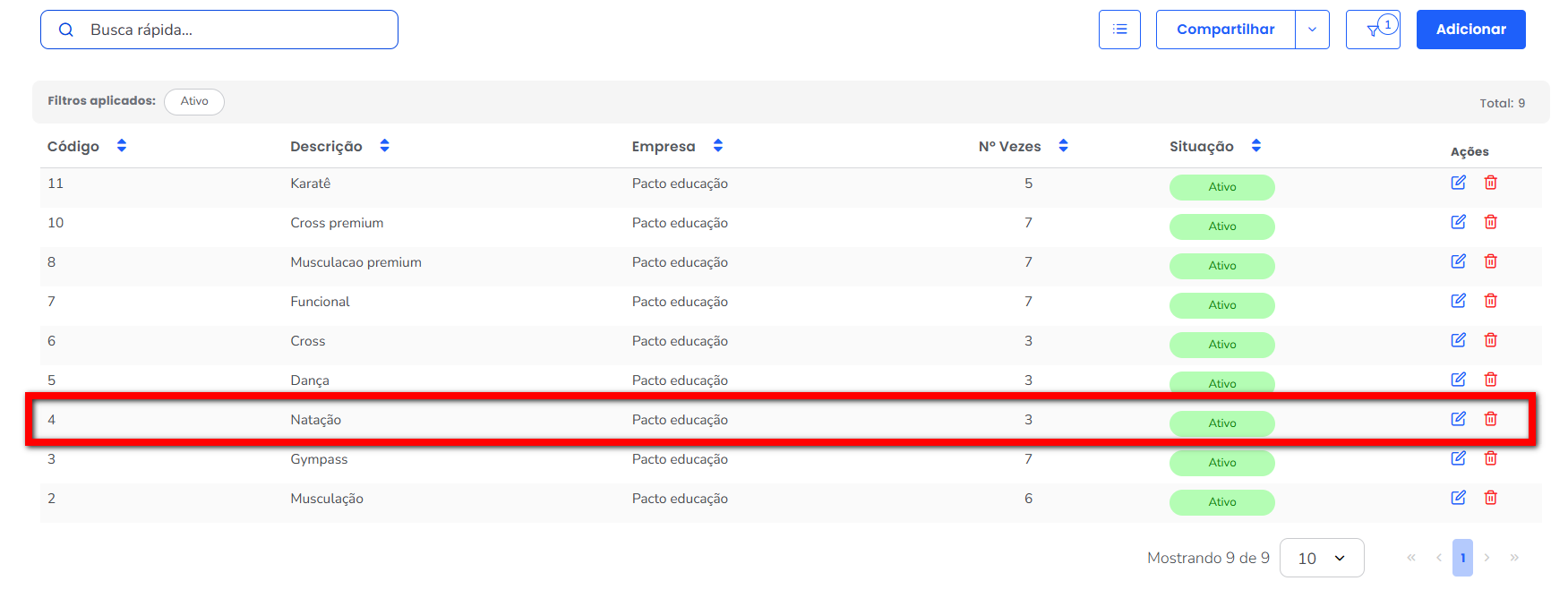Click the Ativo status badge for Dança

pos(1221,383)
